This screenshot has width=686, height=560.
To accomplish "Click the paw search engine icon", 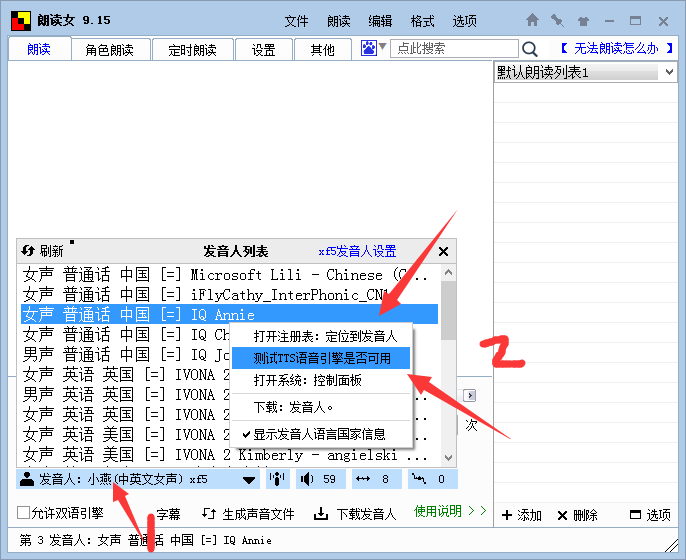I will pyautogui.click(x=368, y=48).
